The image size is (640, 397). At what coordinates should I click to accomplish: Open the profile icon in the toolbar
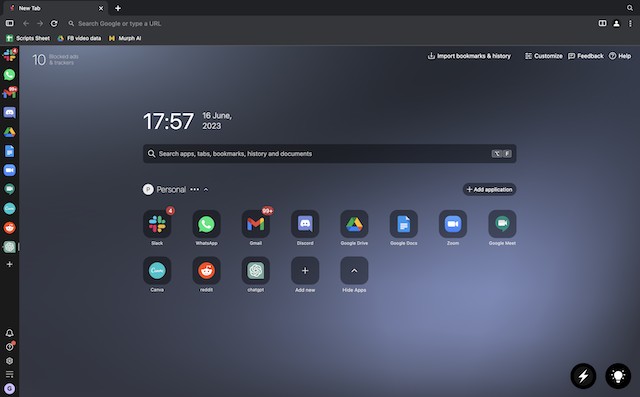pos(616,24)
